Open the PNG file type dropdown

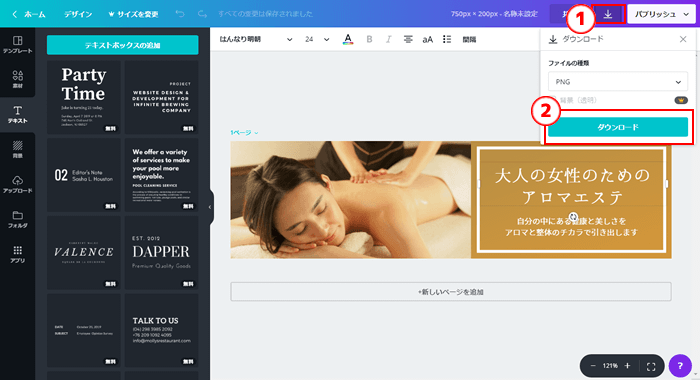618,82
